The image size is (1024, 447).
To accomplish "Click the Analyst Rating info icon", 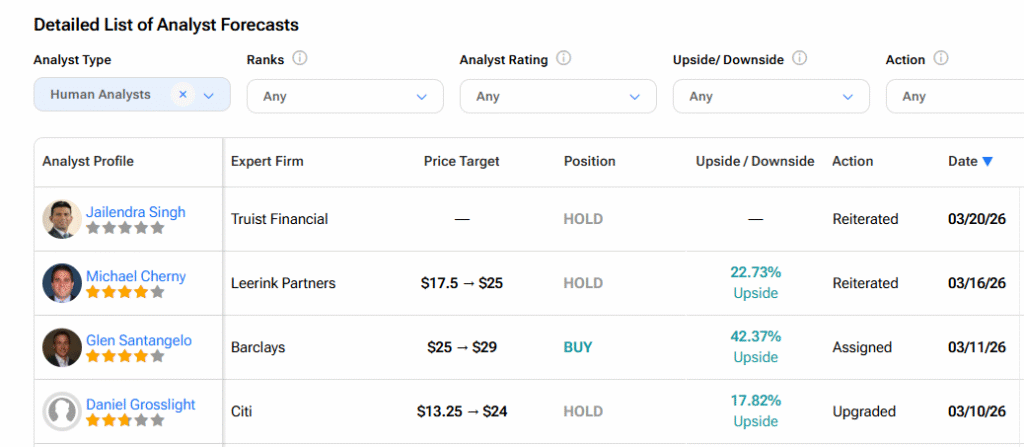I will pyautogui.click(x=564, y=59).
